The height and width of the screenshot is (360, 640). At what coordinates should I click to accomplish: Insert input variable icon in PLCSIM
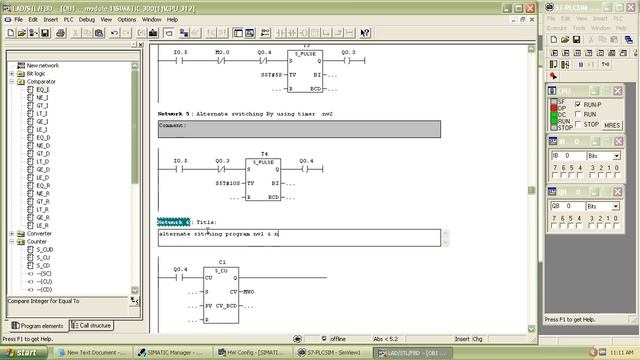[554, 53]
